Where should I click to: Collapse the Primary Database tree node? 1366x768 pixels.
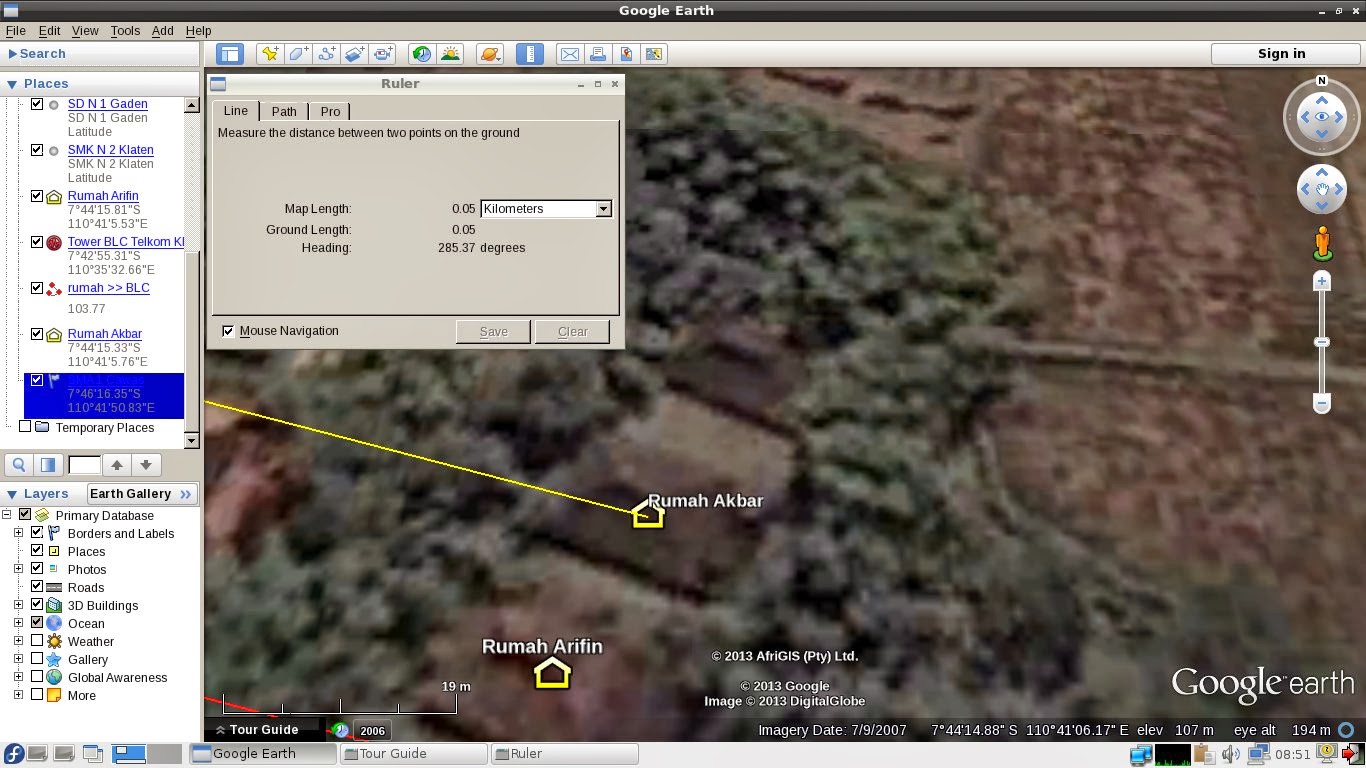(6, 515)
